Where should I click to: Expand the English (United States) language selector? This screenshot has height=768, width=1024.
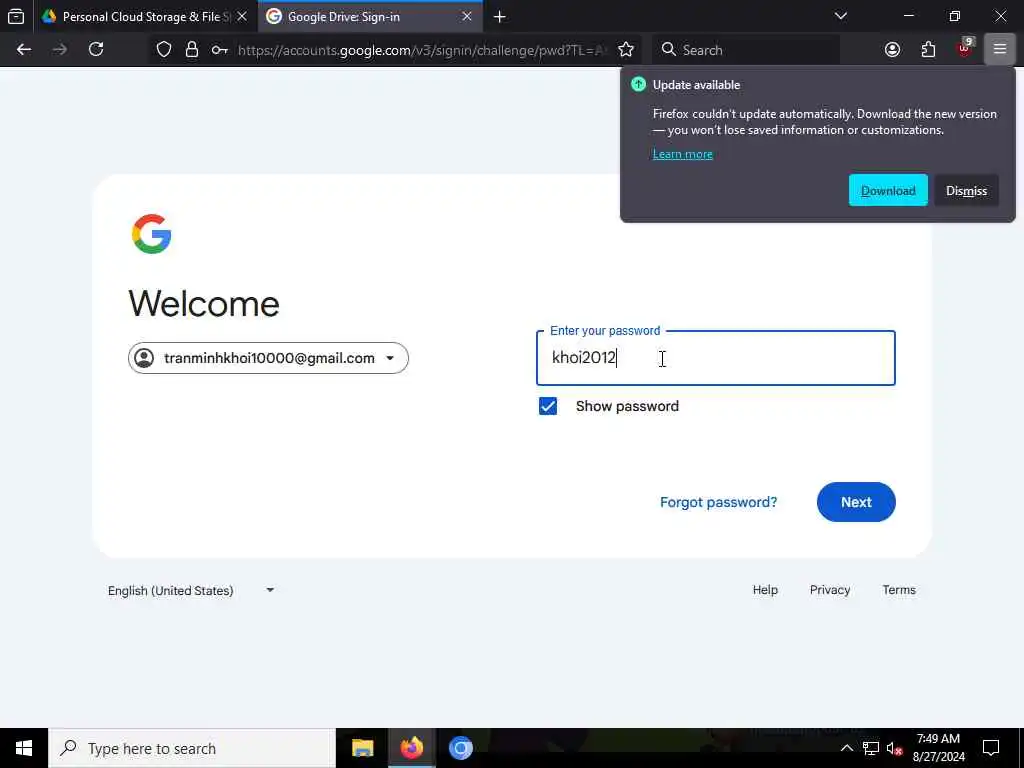191,590
